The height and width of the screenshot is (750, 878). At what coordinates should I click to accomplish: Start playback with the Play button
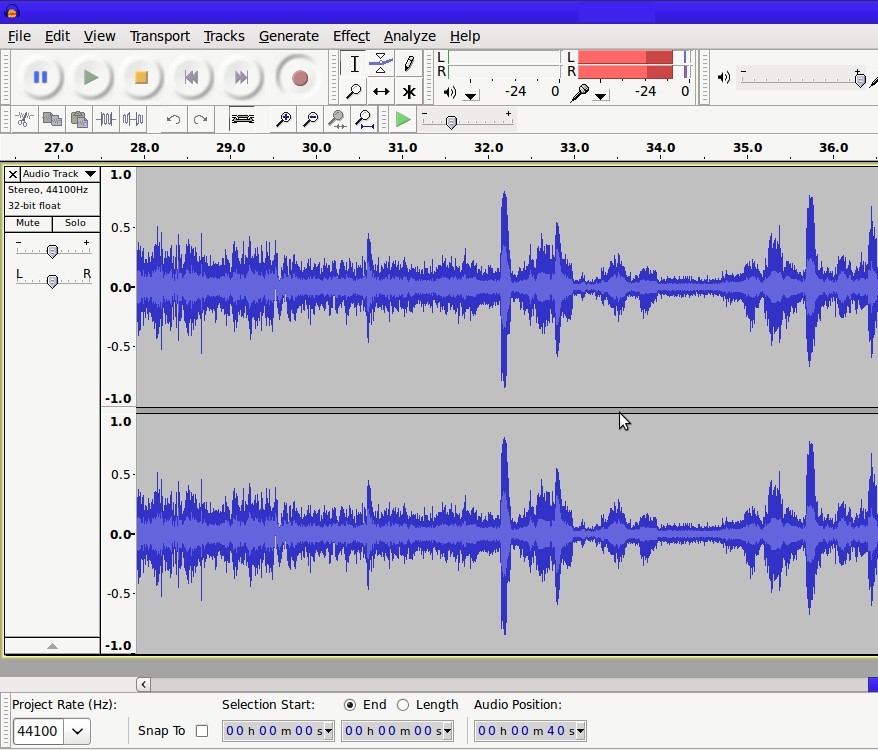point(91,77)
